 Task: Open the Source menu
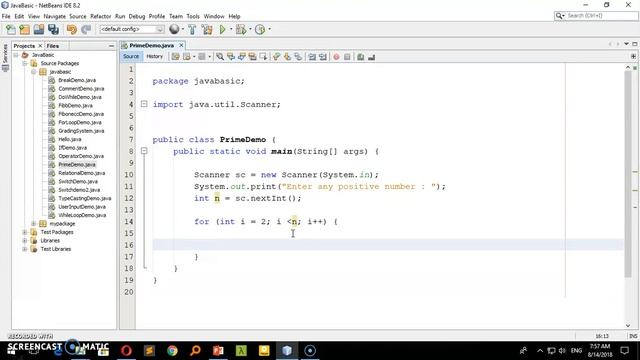(x=78, y=16)
